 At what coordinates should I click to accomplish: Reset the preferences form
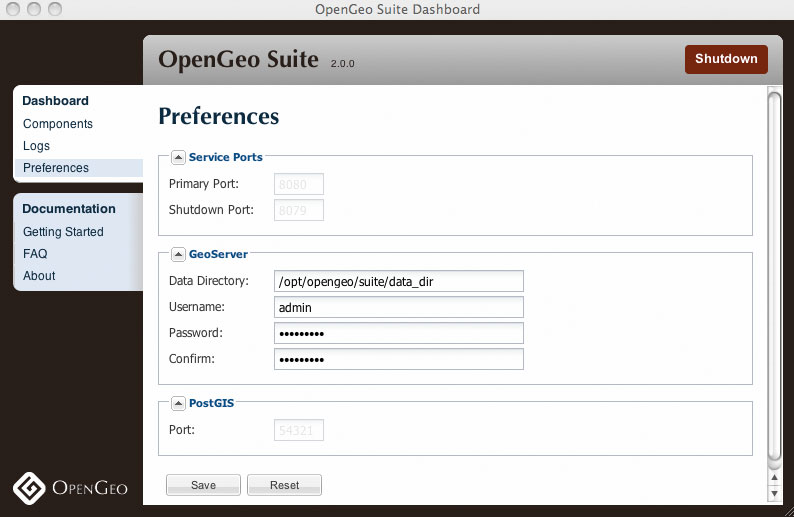[x=284, y=485]
